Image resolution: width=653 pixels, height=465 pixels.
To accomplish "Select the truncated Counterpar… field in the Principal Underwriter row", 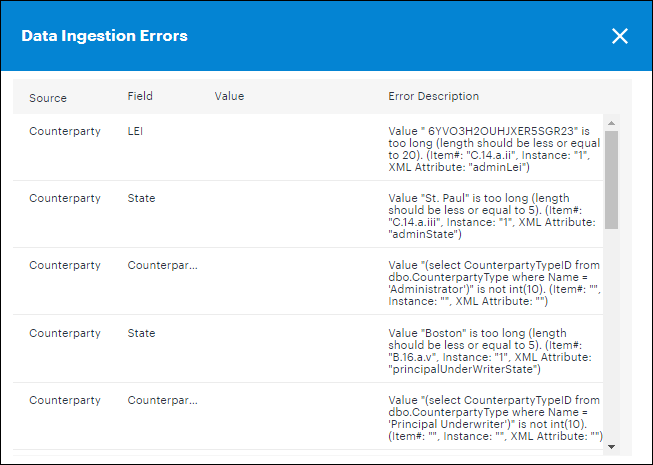I will point(162,400).
